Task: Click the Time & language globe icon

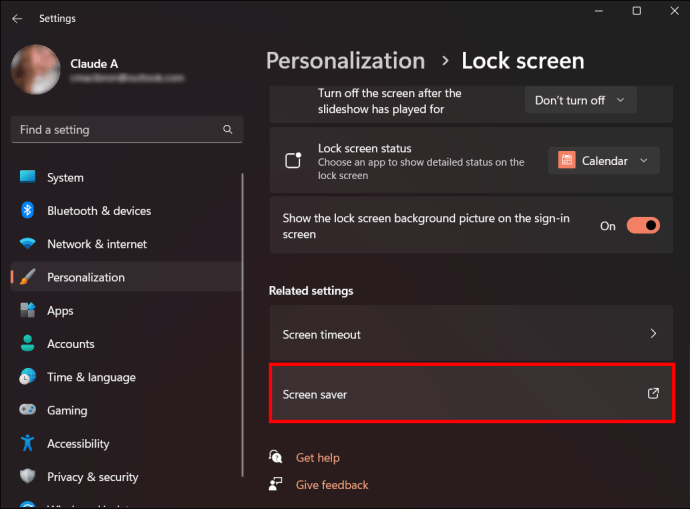Action: pos(28,377)
